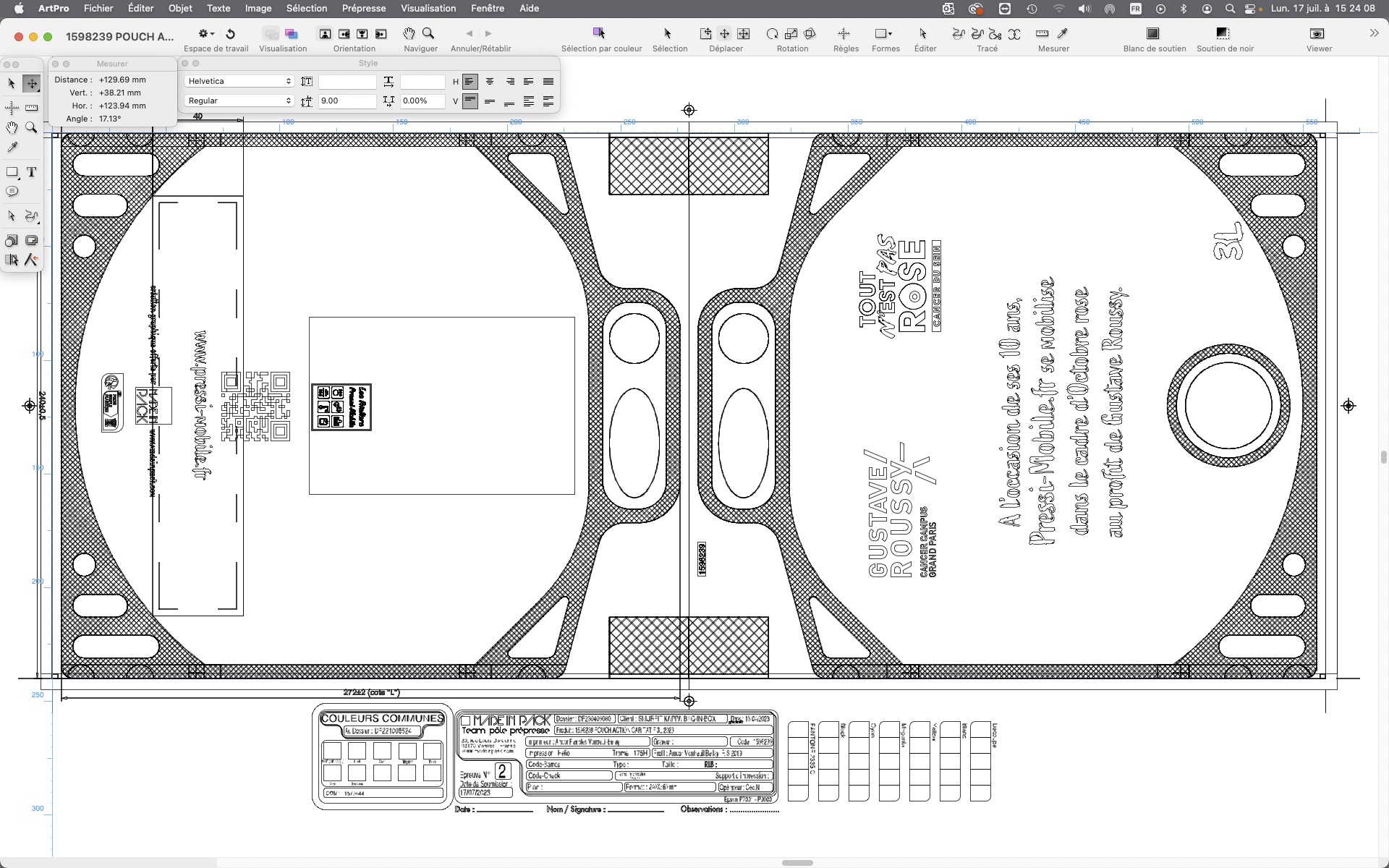Open the Prépresse menu

tap(363, 8)
